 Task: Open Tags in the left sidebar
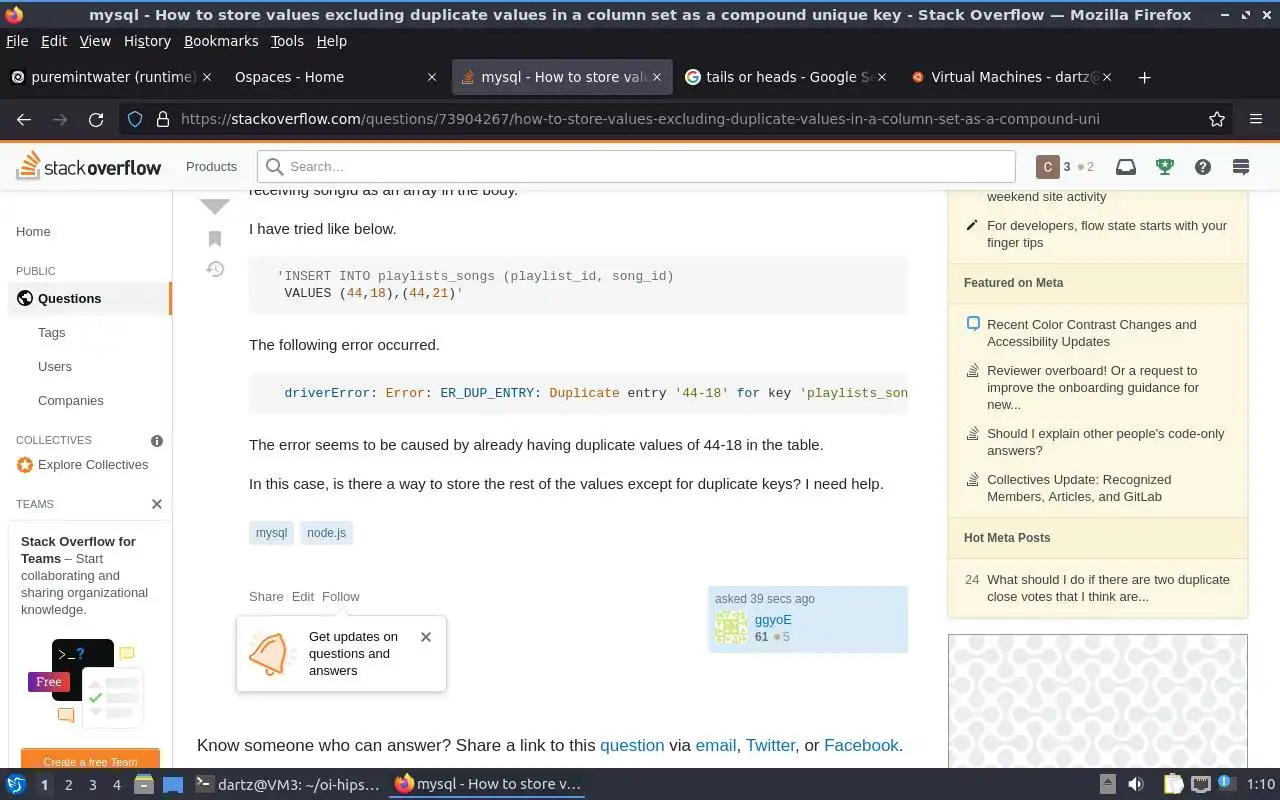pyautogui.click(x=52, y=332)
